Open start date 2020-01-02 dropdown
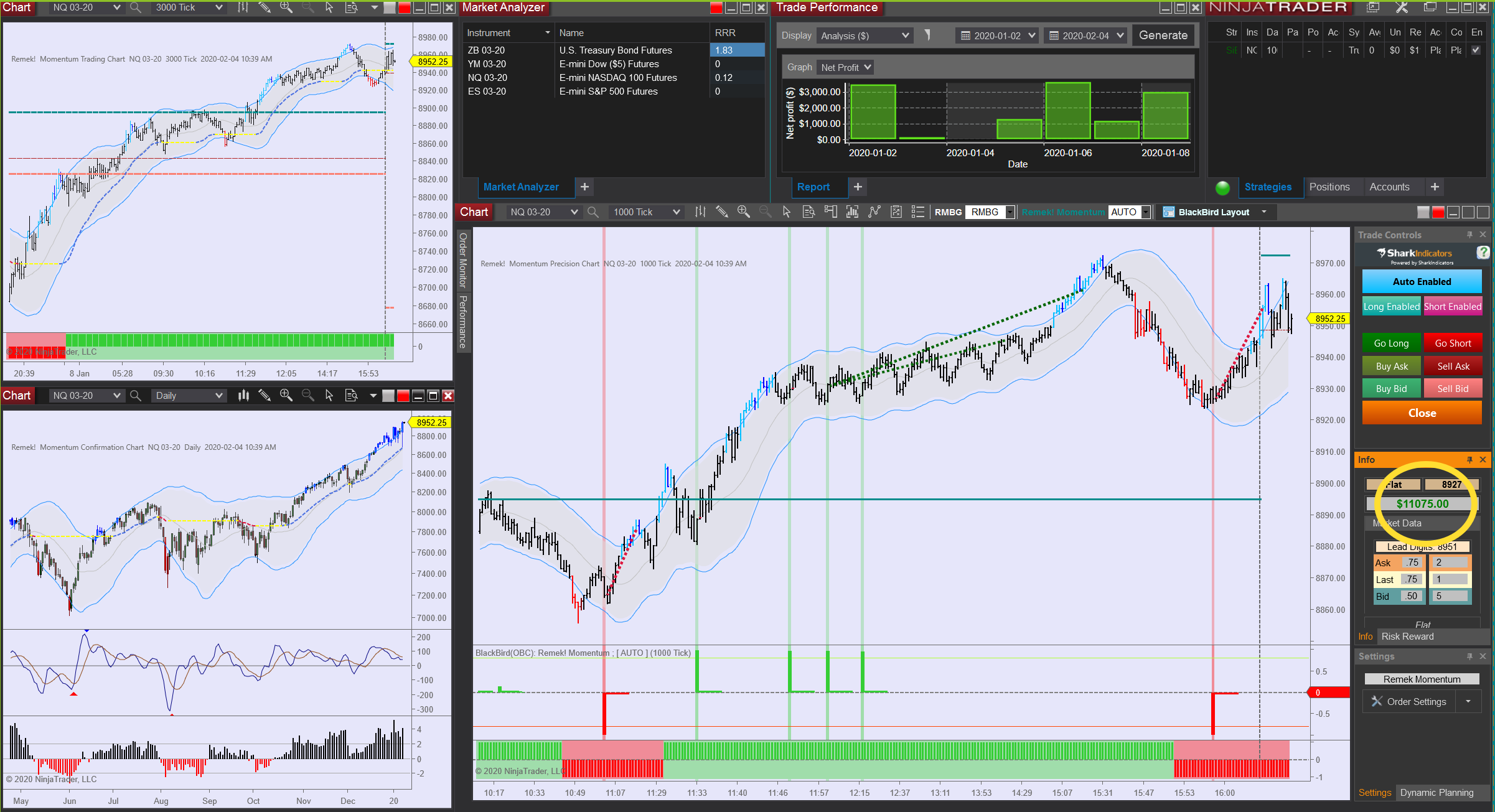Image resolution: width=1495 pixels, height=812 pixels. click(x=997, y=35)
